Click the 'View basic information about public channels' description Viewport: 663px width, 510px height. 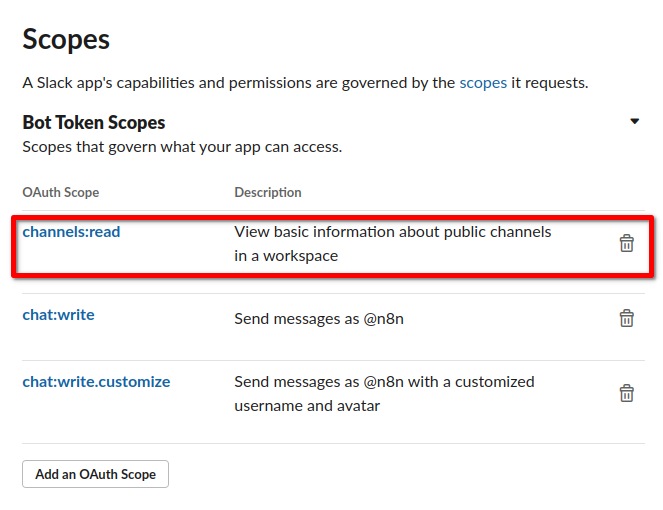pos(392,232)
